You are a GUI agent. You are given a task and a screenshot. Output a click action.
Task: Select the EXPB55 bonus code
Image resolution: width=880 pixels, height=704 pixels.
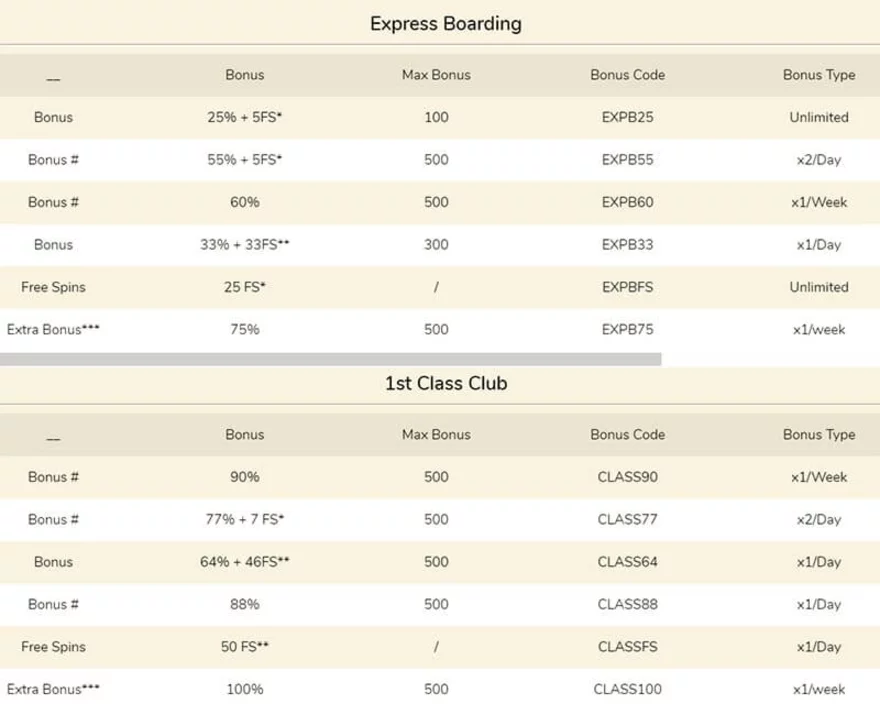(x=627, y=160)
